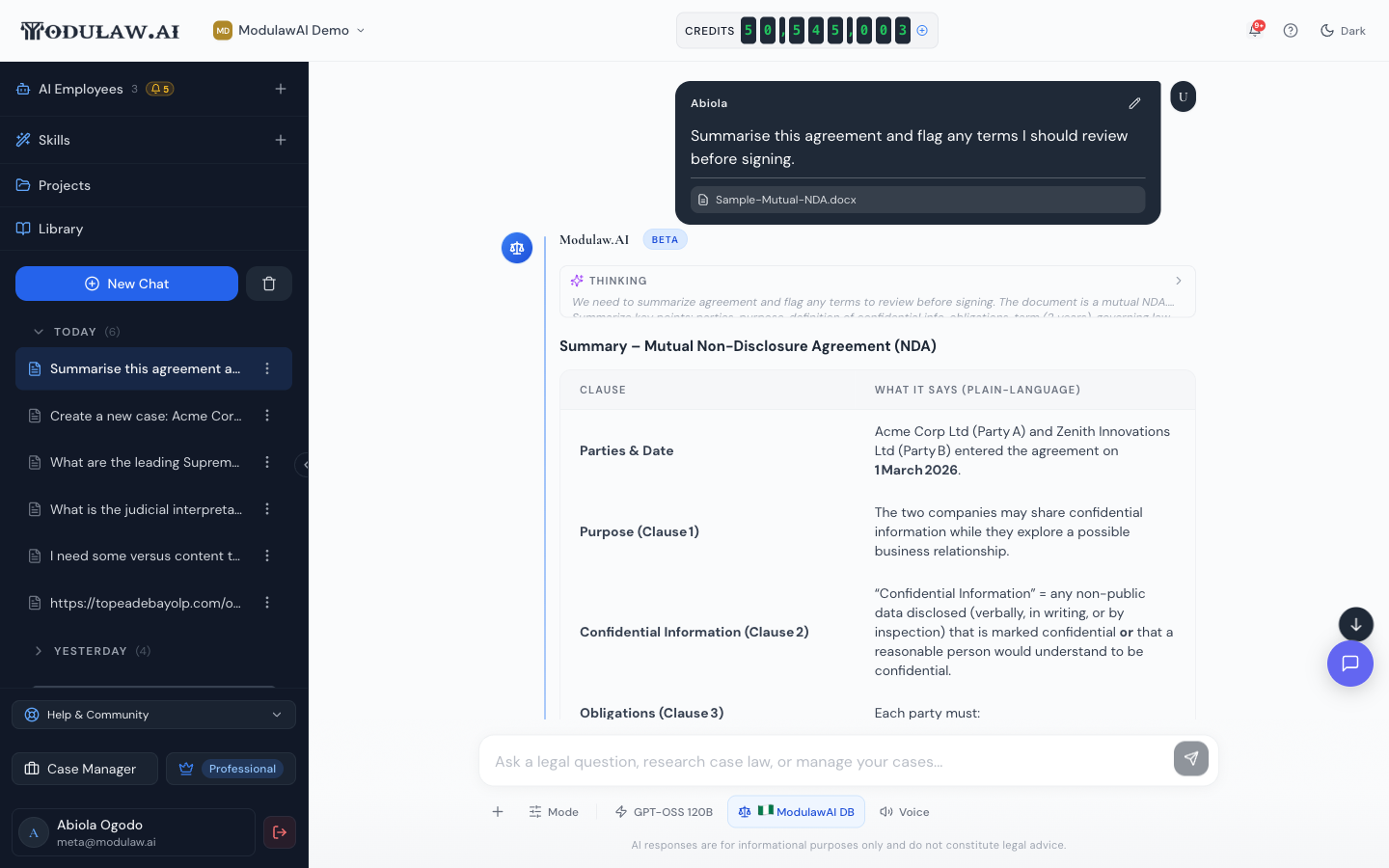Open options for 'Create a new case' chat
This screenshot has width=1389, height=868.
tap(267, 416)
